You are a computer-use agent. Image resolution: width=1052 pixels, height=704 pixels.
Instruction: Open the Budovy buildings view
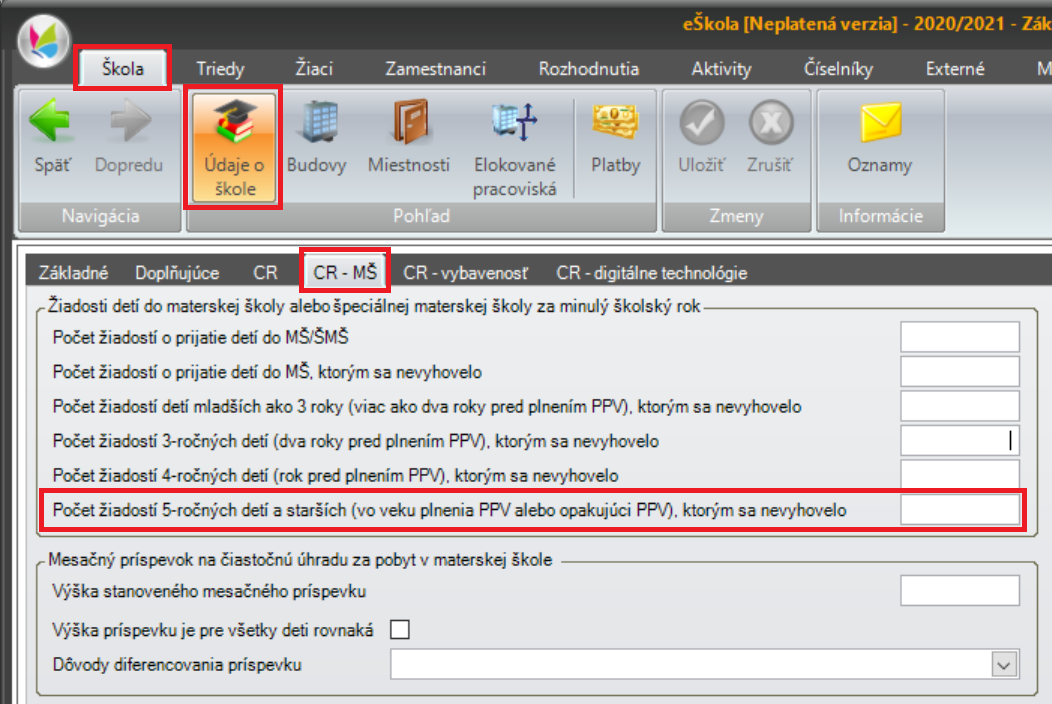(317, 138)
